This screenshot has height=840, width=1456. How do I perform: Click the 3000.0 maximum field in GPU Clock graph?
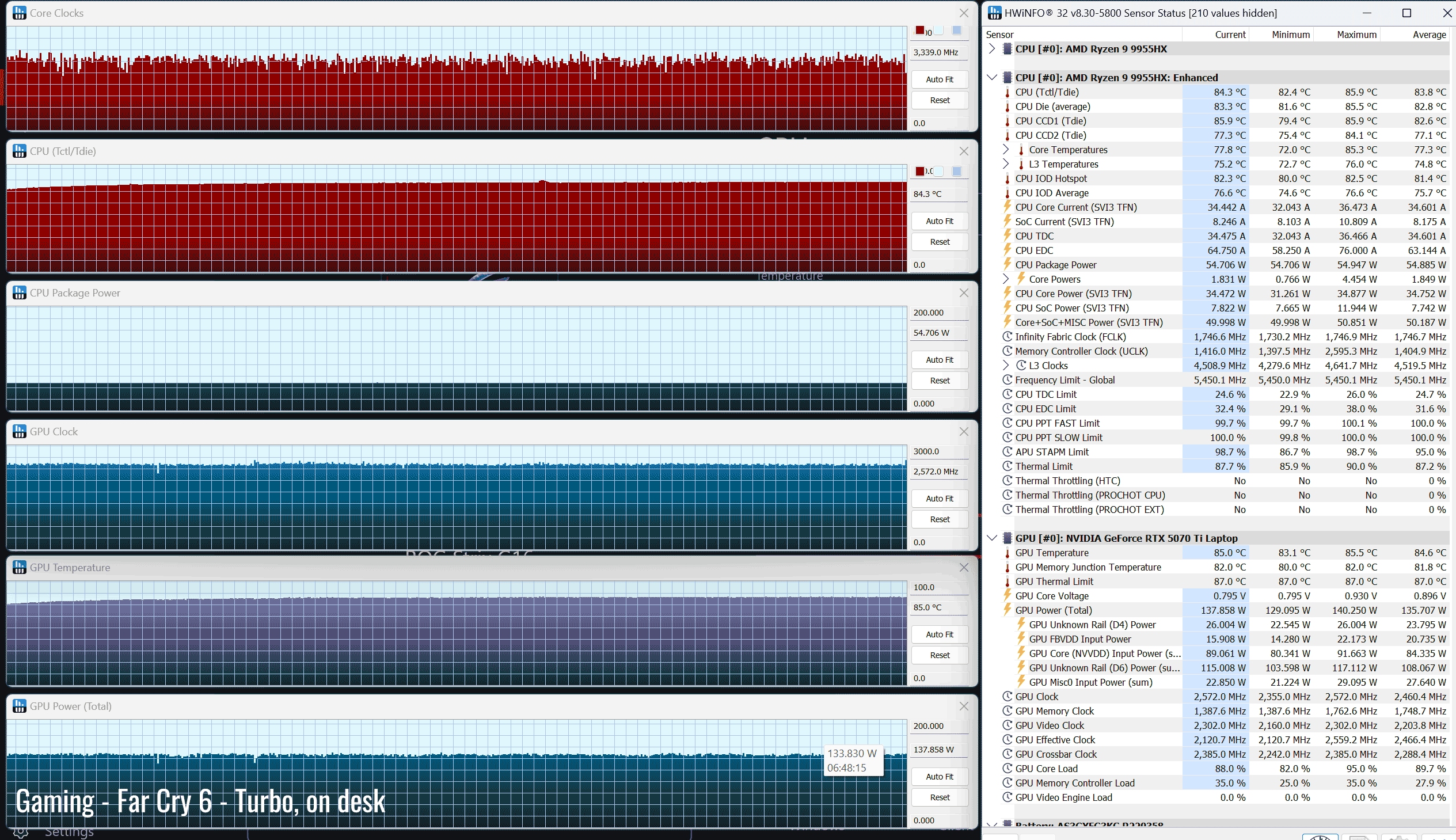tap(939, 451)
